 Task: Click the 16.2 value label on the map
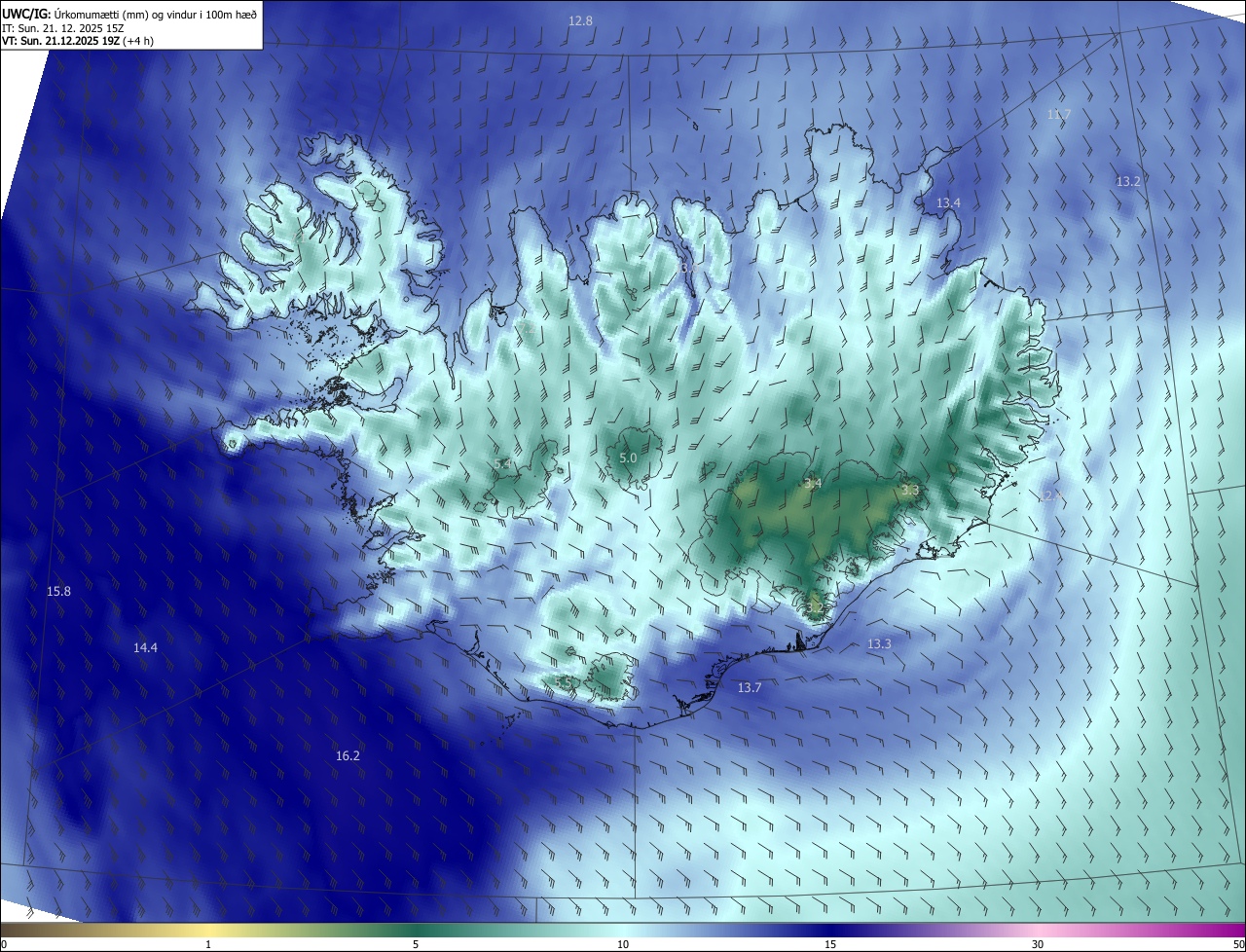tap(348, 755)
